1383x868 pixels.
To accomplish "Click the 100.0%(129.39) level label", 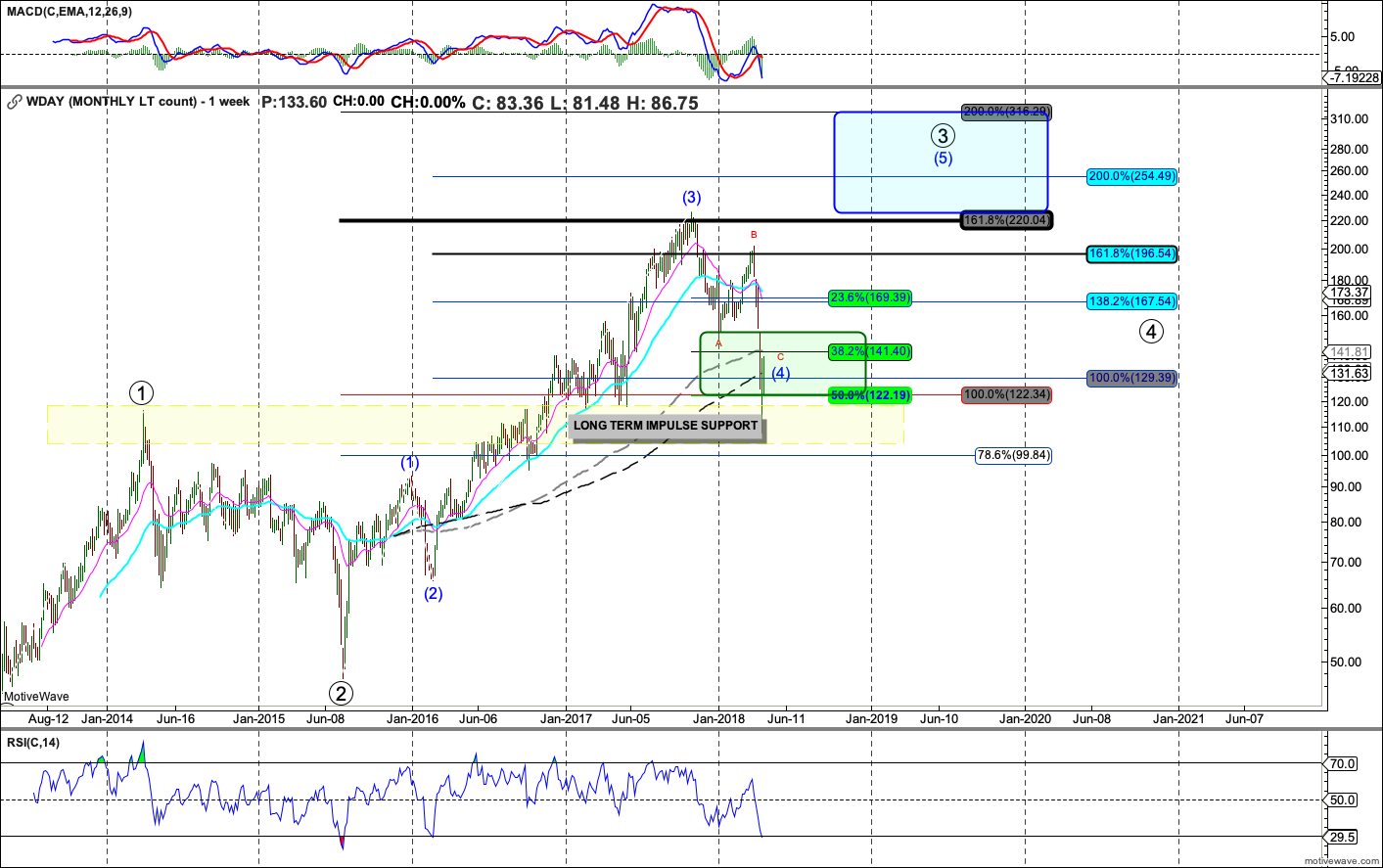I will pos(1132,378).
